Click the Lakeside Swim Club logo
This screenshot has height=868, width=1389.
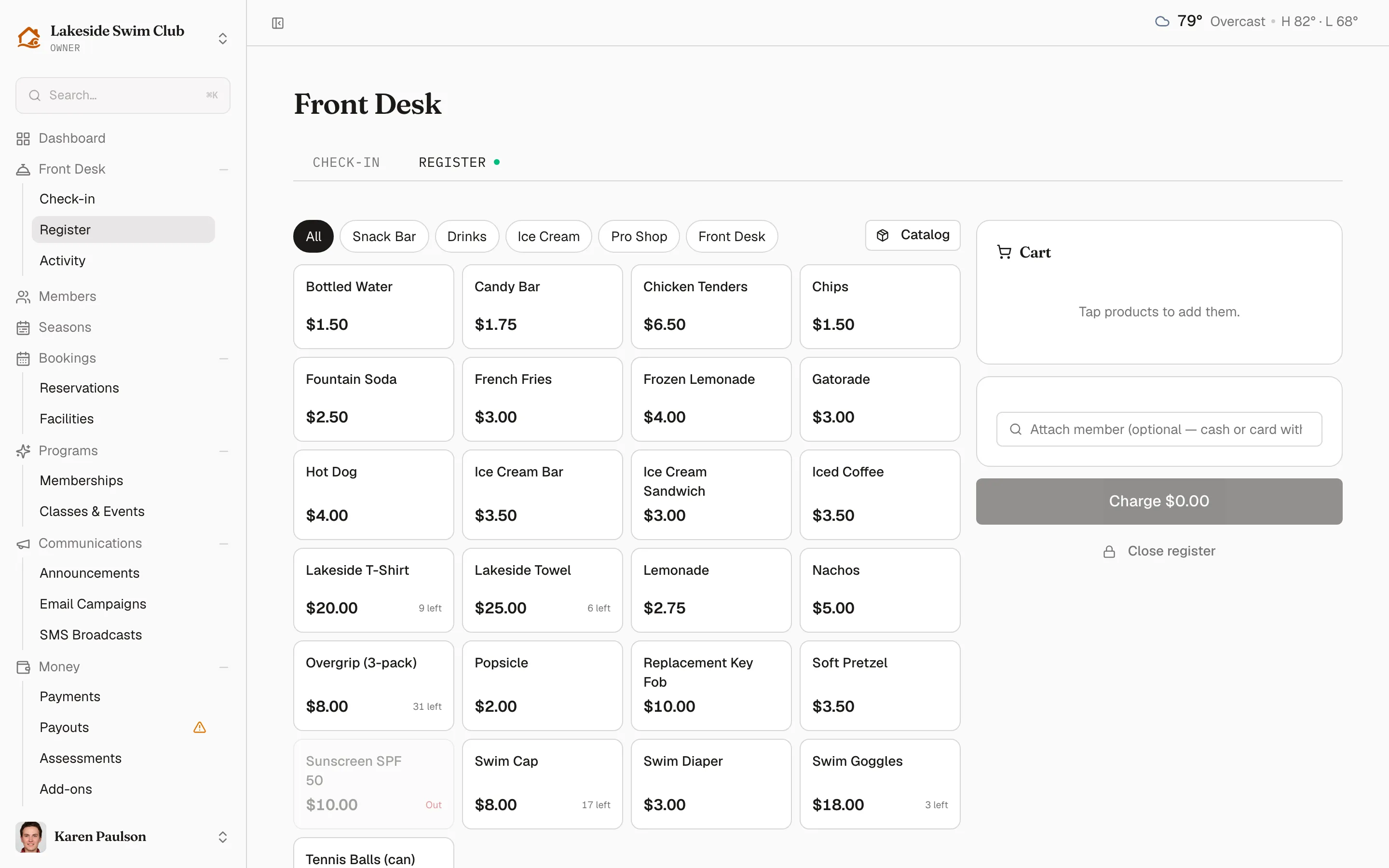coord(29,38)
